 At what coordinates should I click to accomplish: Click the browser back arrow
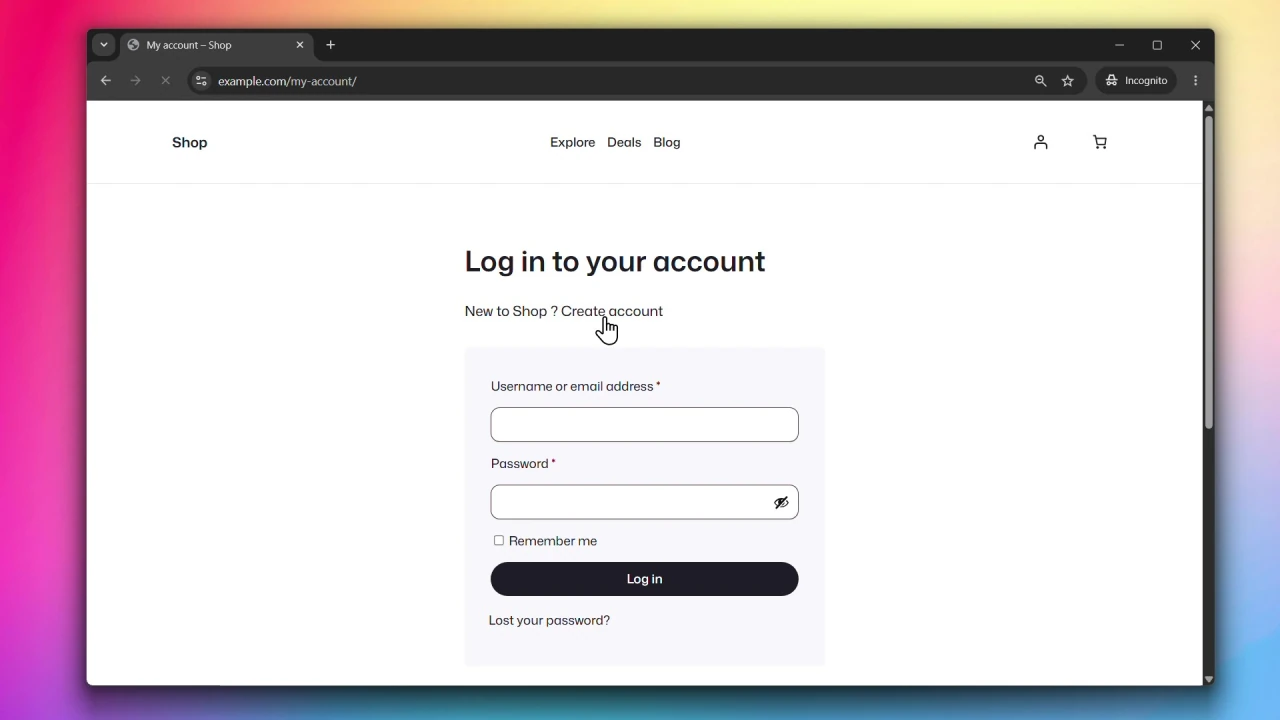point(106,81)
